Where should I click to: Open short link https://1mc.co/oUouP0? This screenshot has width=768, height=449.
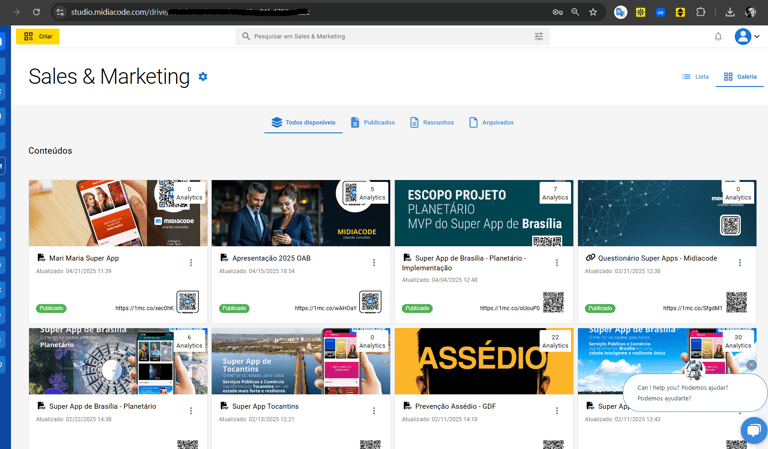pos(510,308)
